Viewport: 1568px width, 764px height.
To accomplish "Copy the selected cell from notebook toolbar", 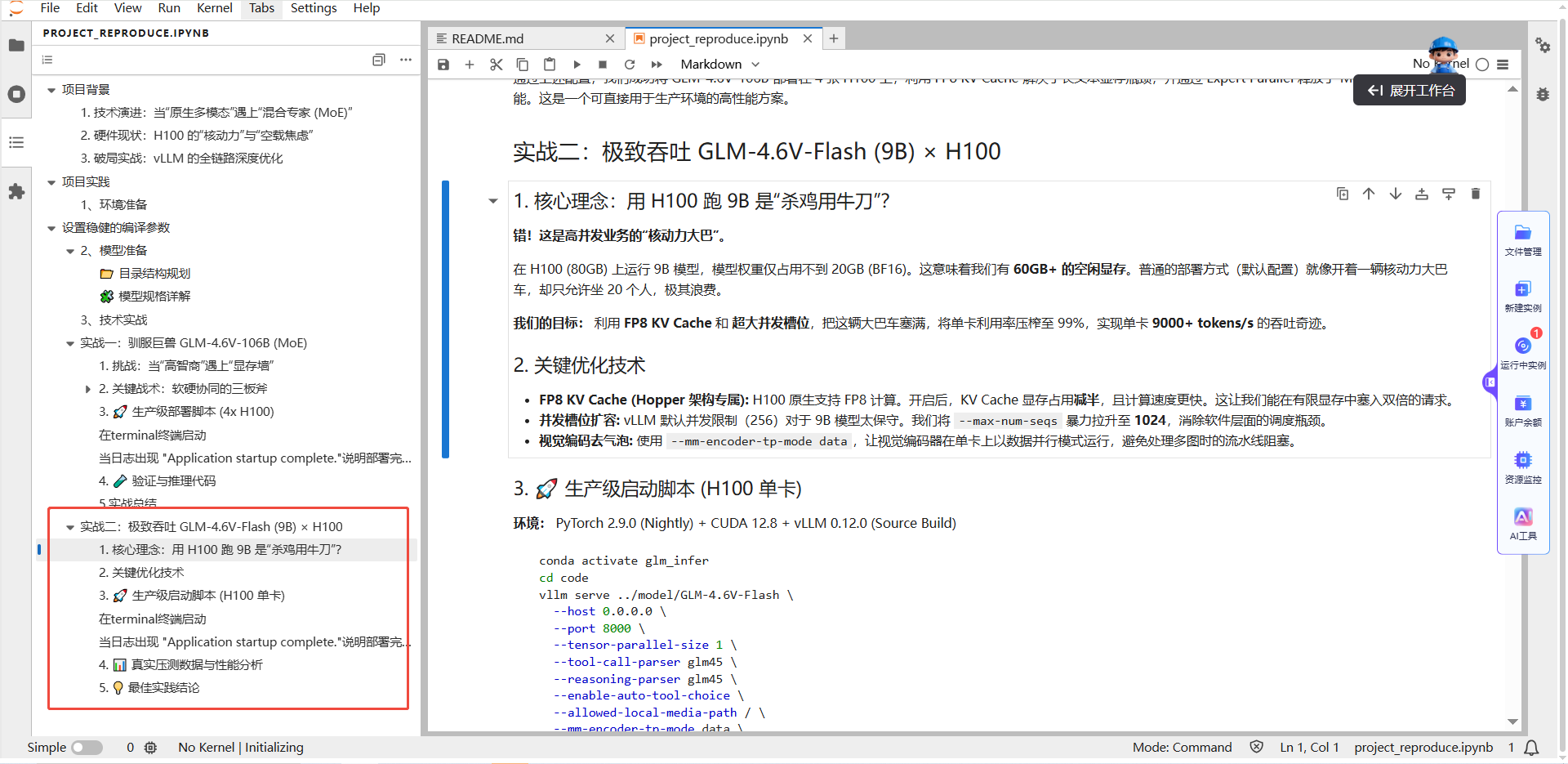I will [x=523, y=65].
